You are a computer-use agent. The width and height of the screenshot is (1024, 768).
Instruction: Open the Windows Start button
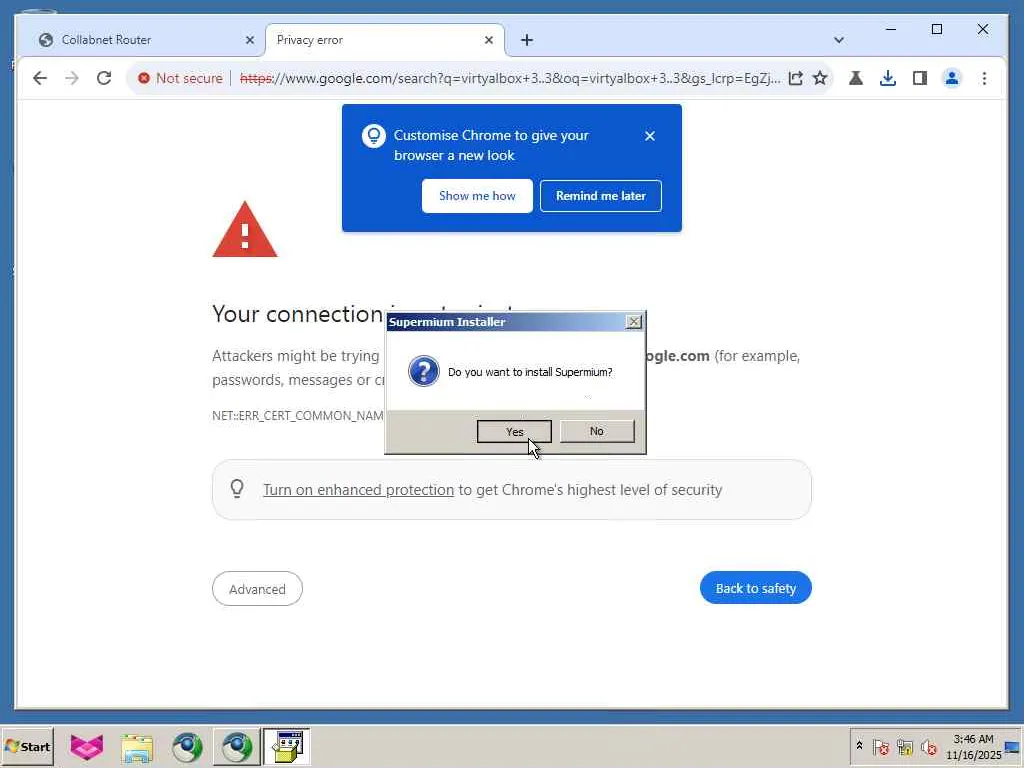pyautogui.click(x=27, y=746)
